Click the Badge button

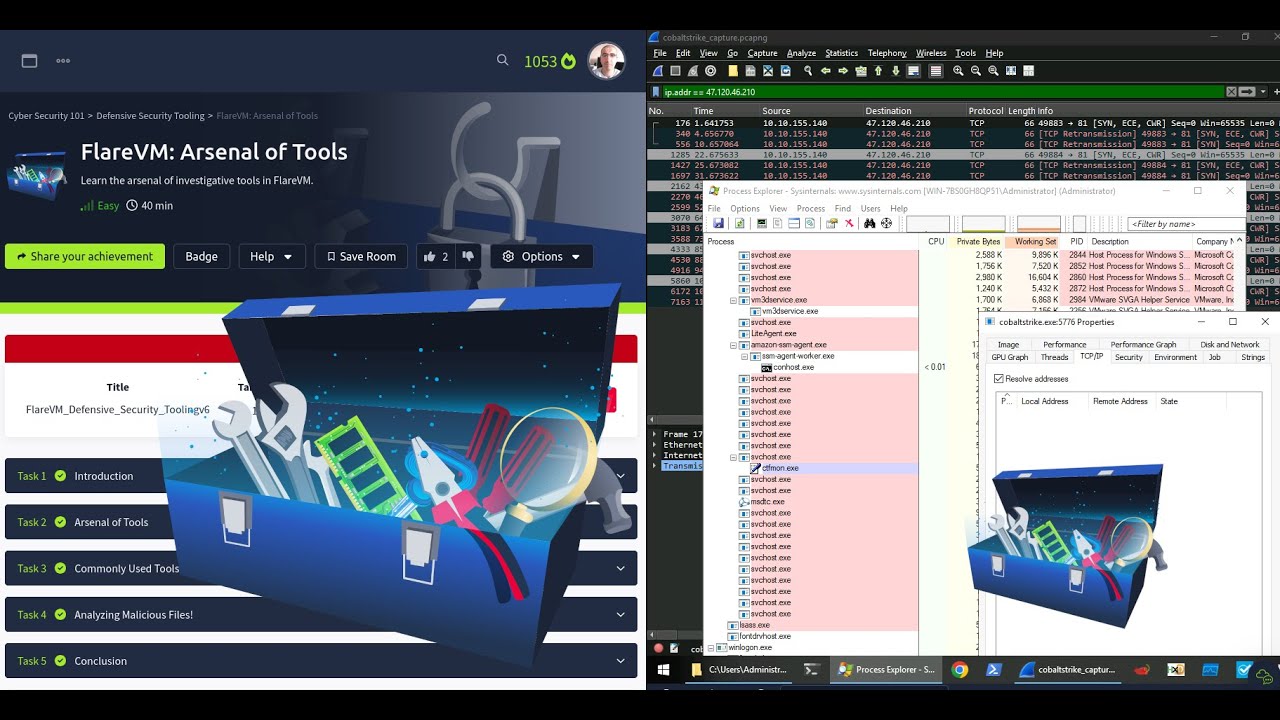pyautogui.click(x=201, y=256)
